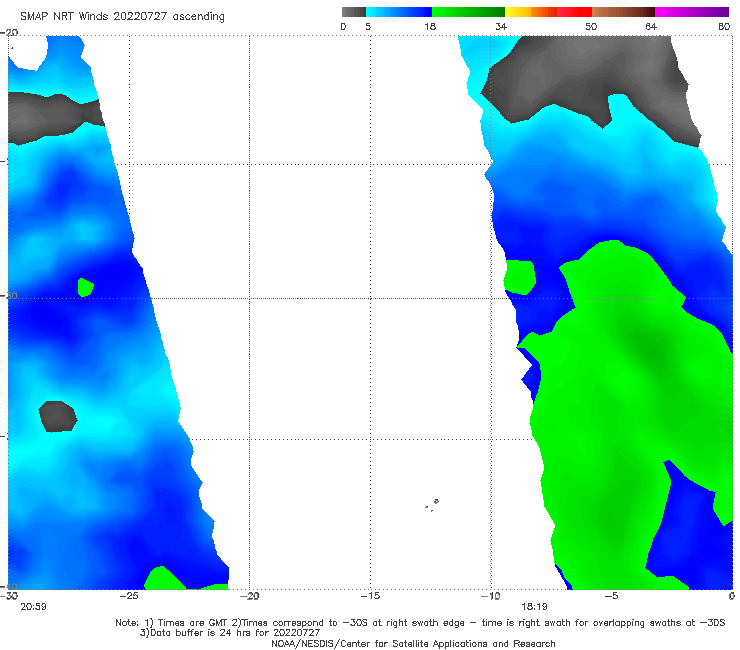This screenshot has height=650, width=740.
Task: Click the note '3)Data buffer is 24 hrs'
Action: point(230,633)
